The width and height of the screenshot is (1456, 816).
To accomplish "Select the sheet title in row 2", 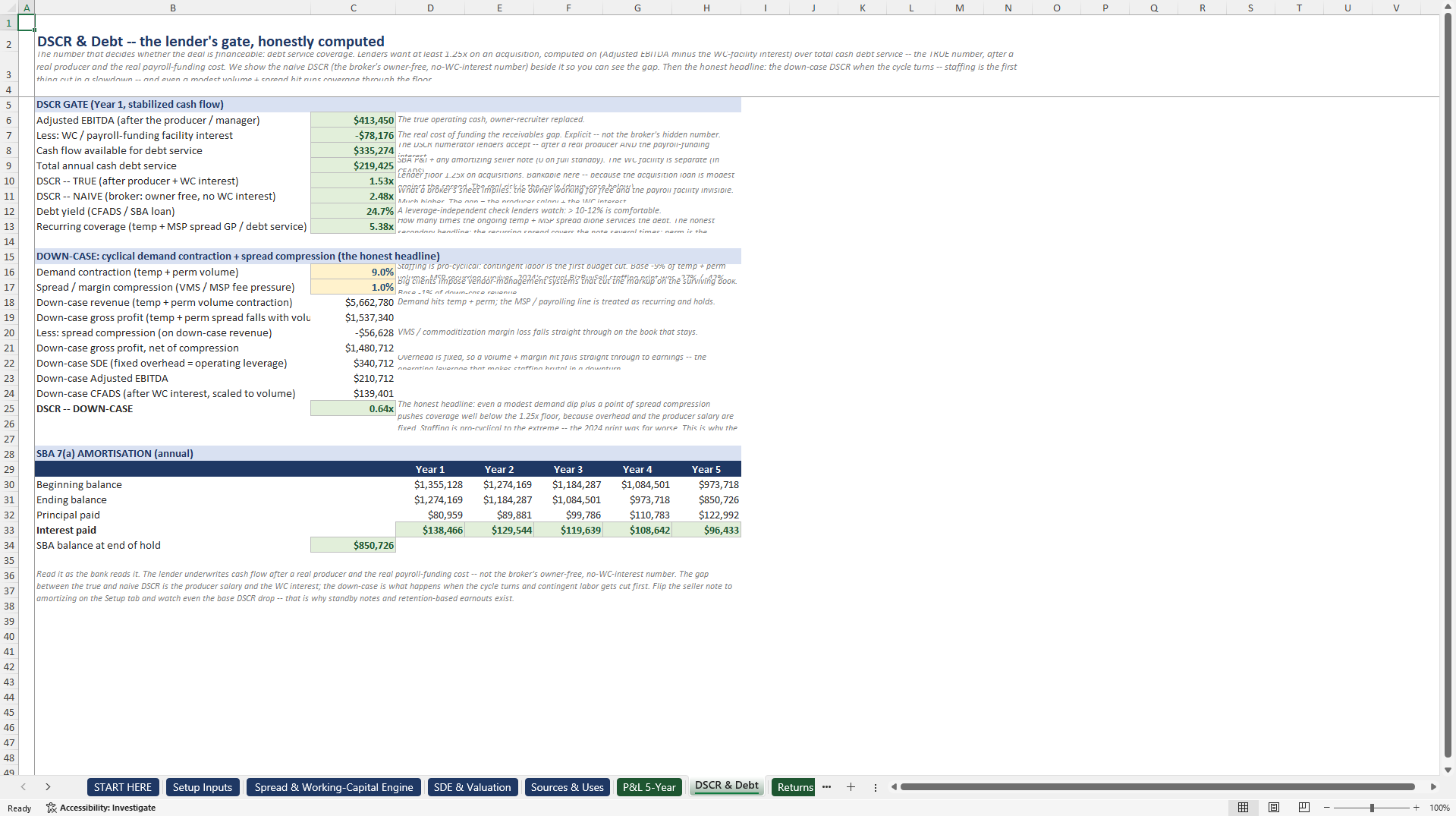I will 211,42.
